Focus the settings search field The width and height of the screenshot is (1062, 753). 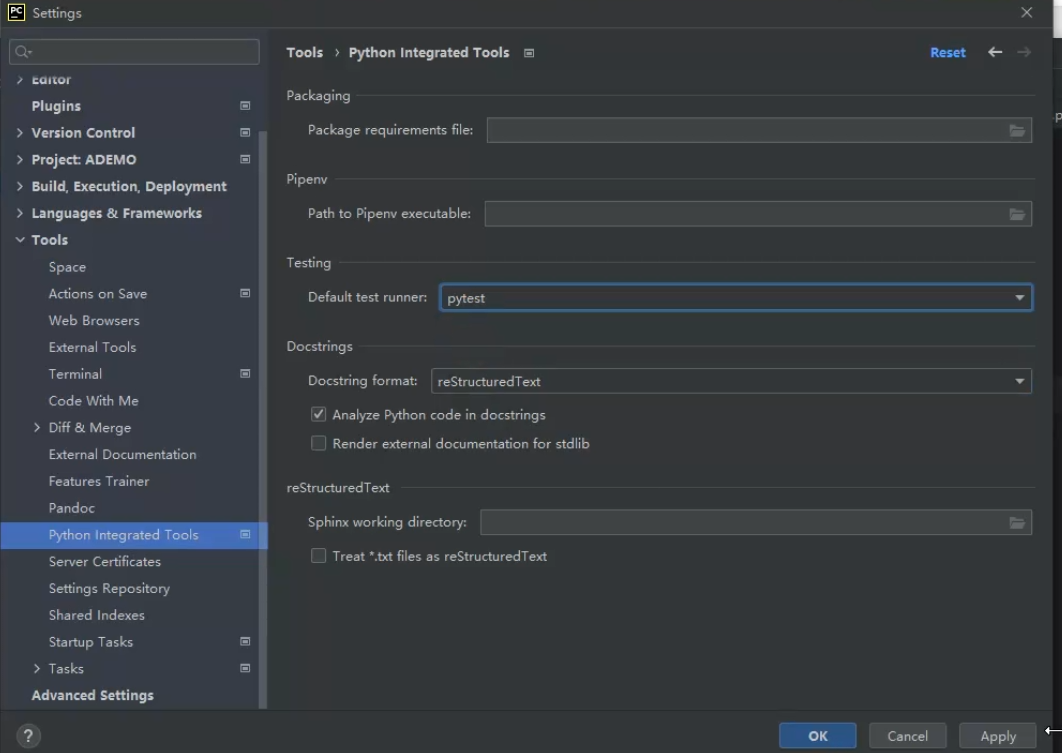[134, 52]
